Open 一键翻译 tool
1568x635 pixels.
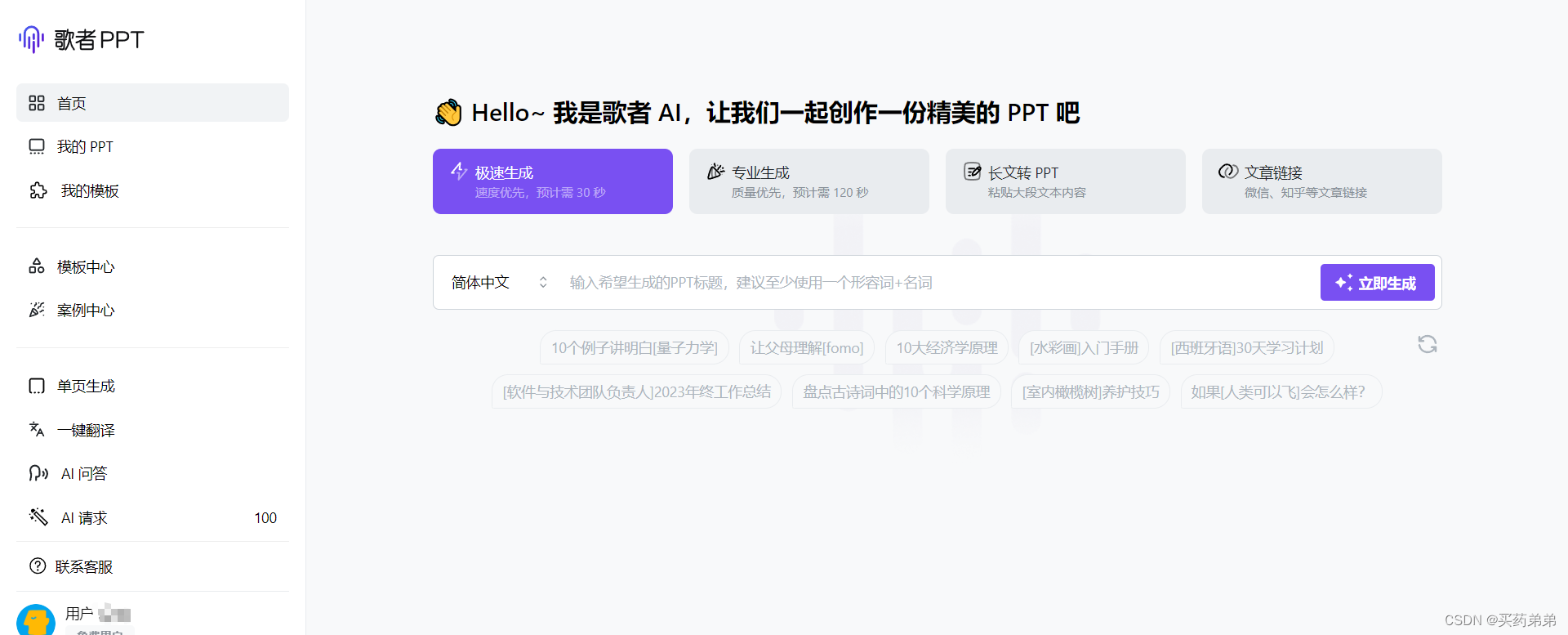(153, 430)
